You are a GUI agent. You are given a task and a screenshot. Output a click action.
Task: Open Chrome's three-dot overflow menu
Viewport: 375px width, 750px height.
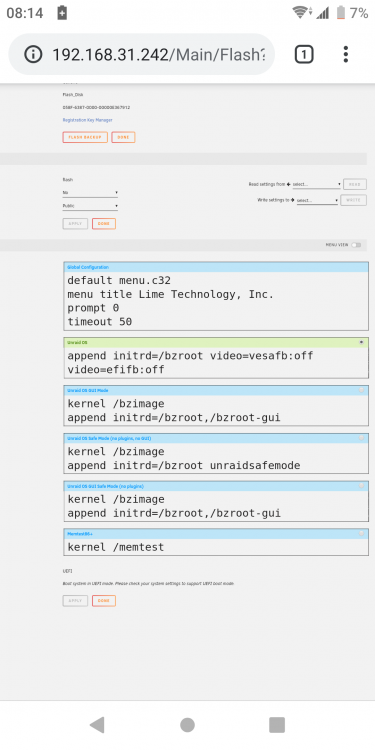tap(346, 55)
